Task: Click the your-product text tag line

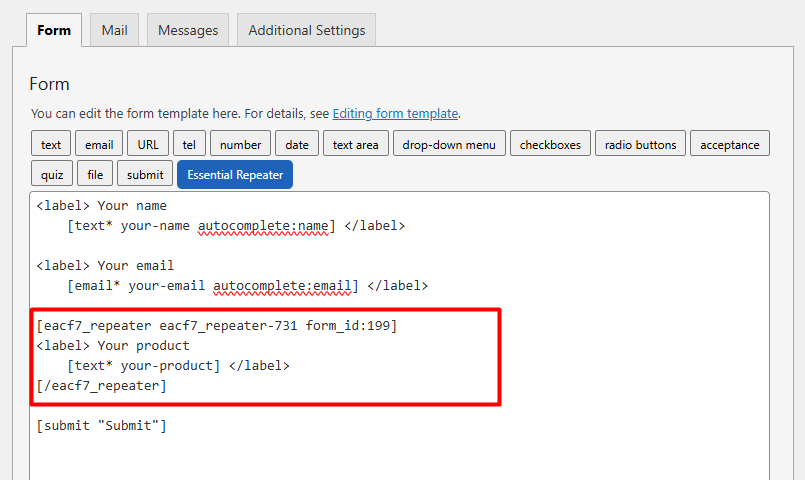Action: coord(178,366)
